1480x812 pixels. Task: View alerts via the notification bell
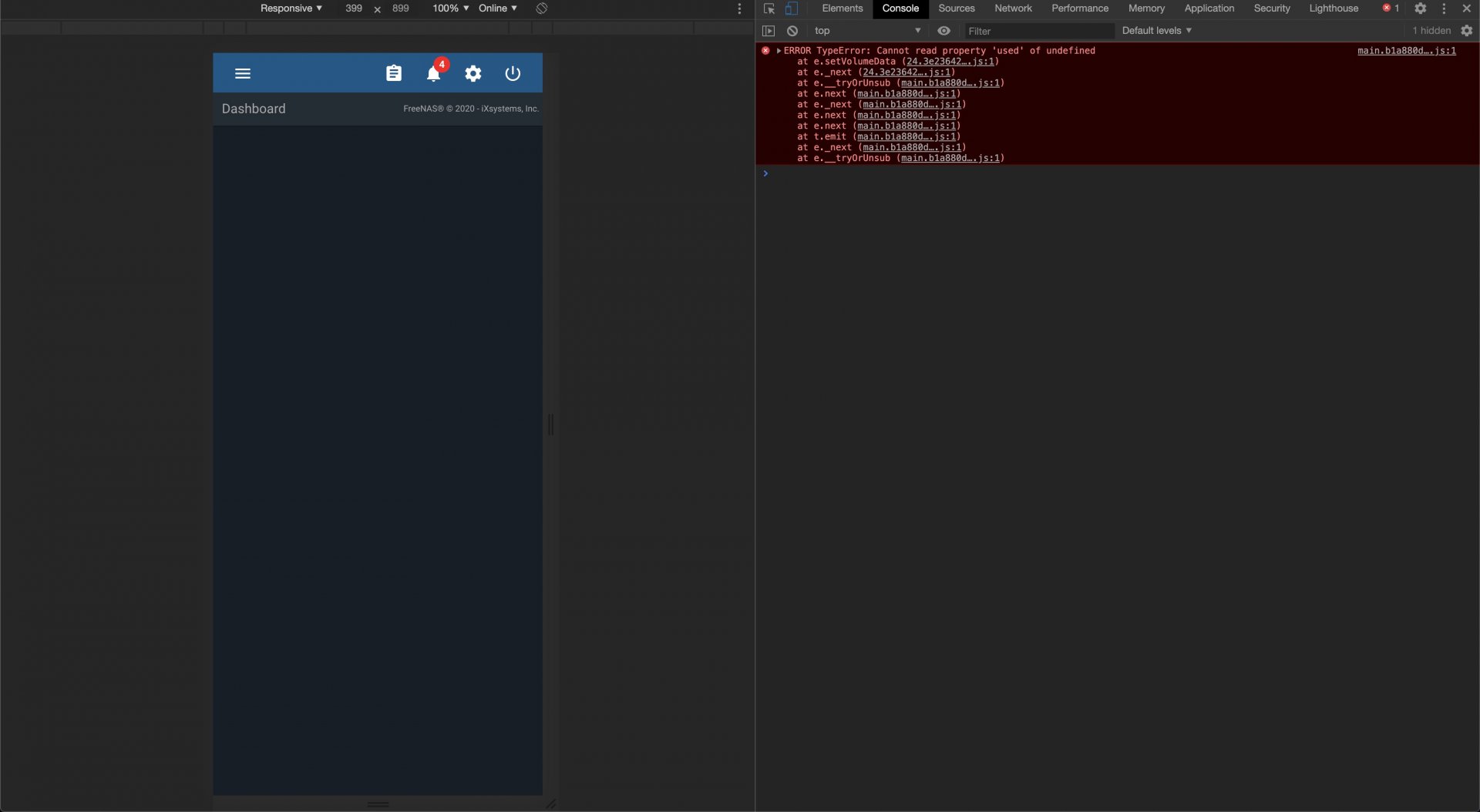(x=434, y=73)
